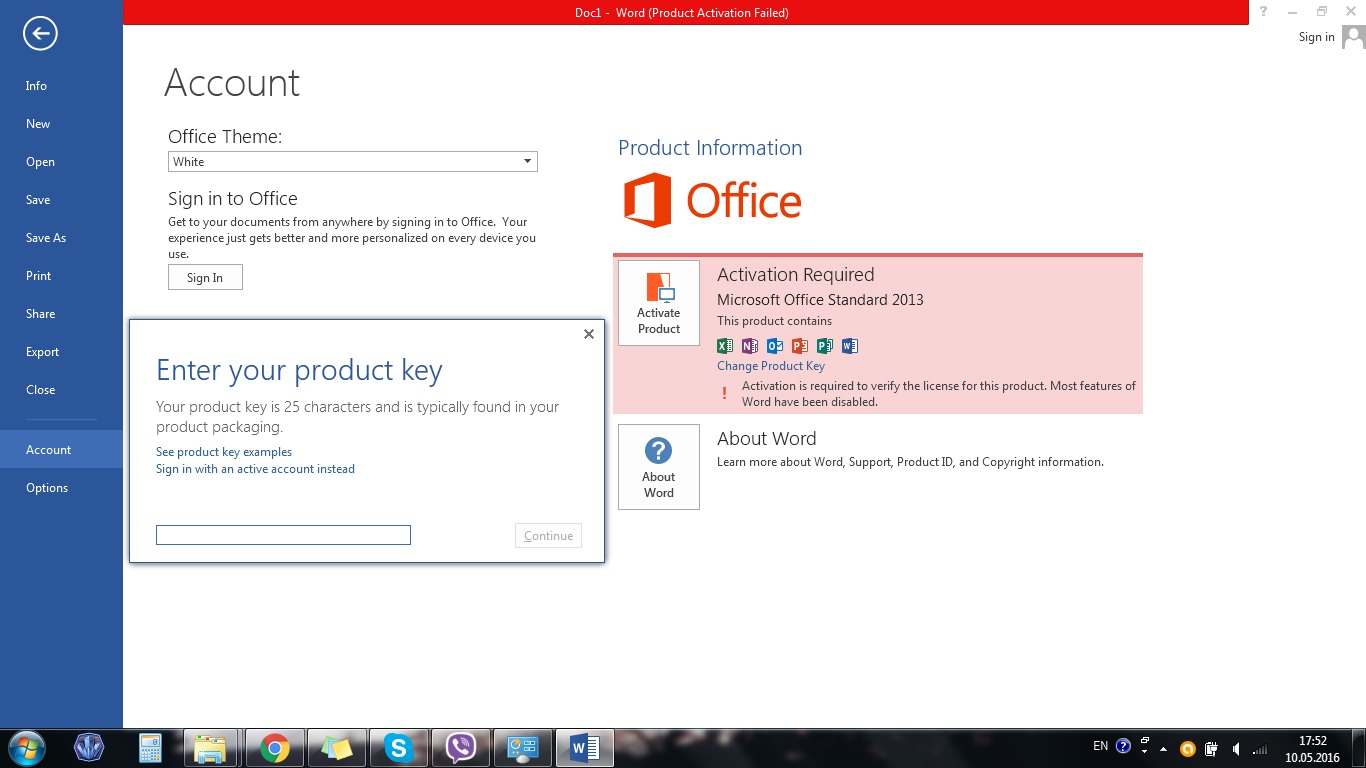
Task: Click the Sign In button
Action: 205,278
